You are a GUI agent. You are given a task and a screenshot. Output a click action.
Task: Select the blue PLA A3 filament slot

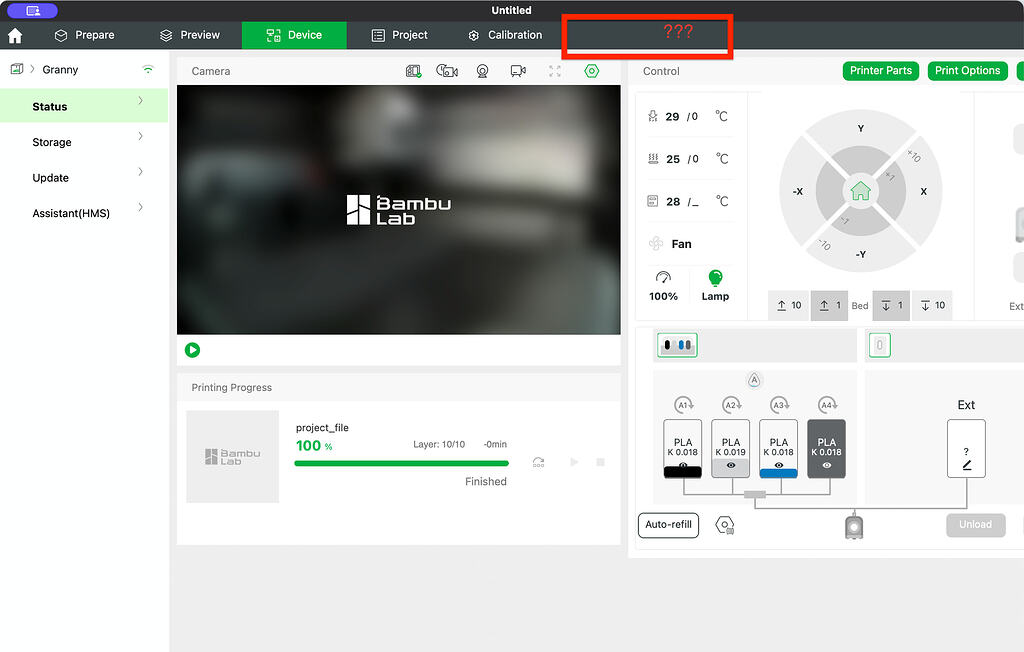pos(778,449)
